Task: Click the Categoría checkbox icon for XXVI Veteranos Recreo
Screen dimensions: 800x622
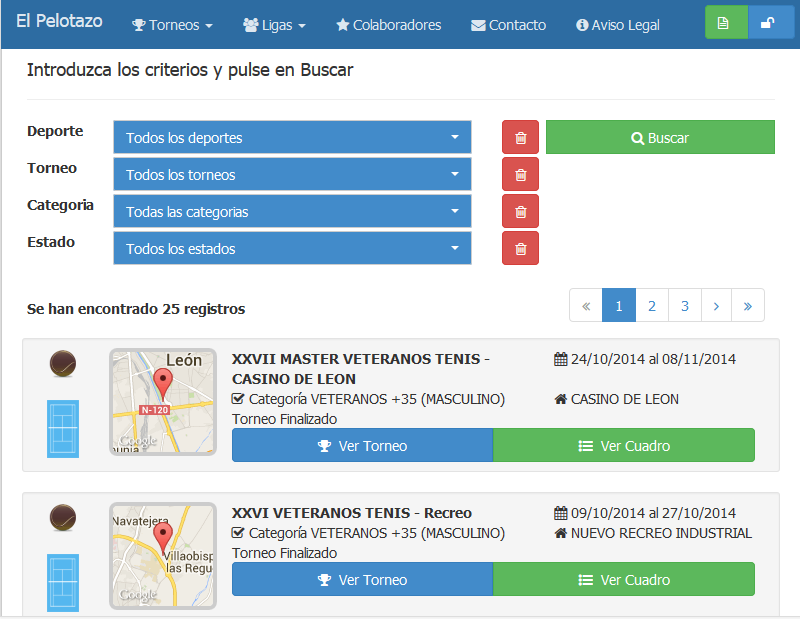Action: click(x=238, y=533)
